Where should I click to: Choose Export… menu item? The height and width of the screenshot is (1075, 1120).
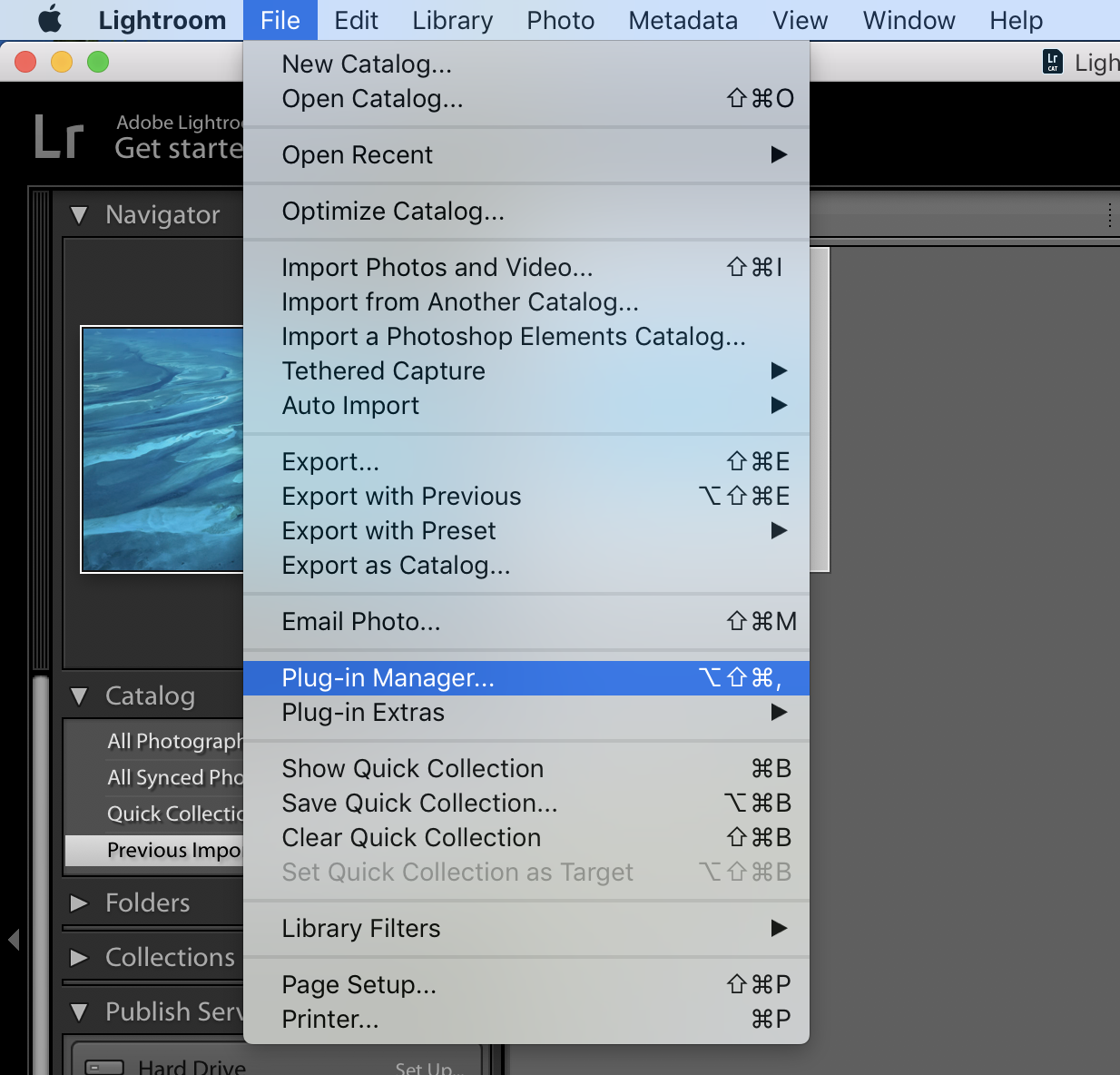click(x=526, y=462)
